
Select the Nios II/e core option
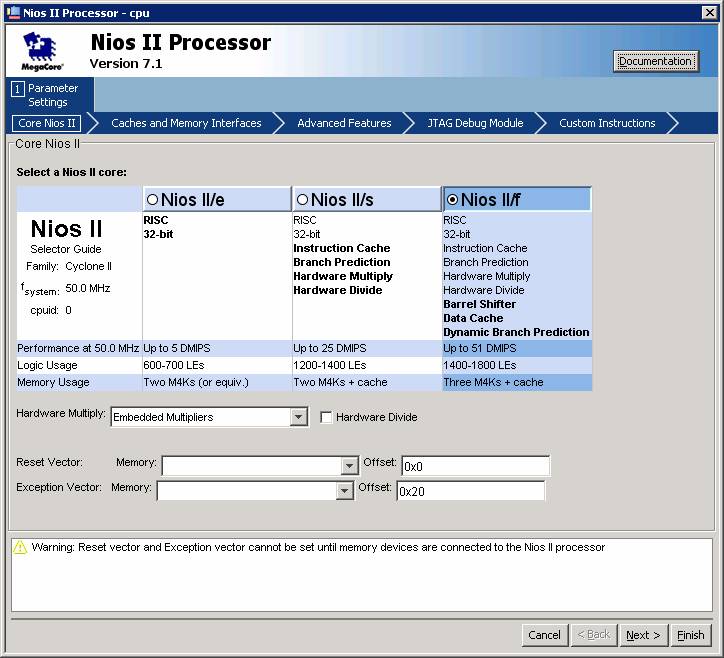[x=153, y=200]
